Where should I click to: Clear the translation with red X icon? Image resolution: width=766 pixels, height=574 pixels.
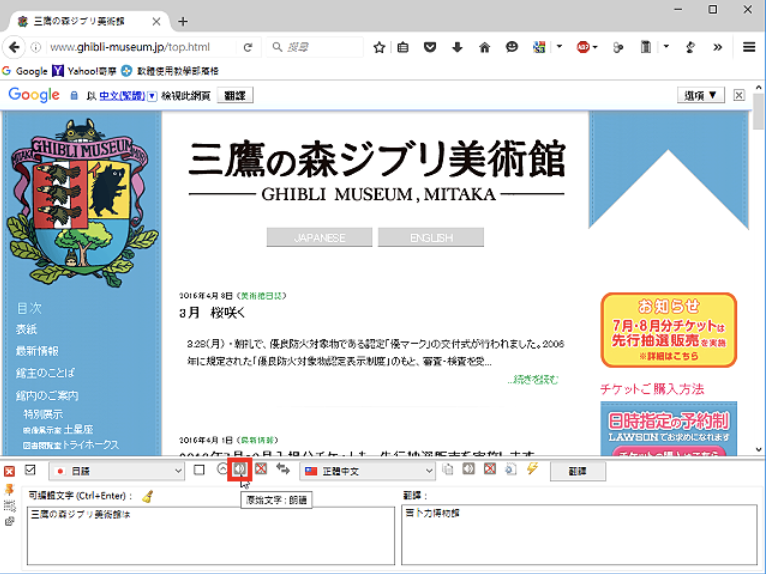pos(489,469)
